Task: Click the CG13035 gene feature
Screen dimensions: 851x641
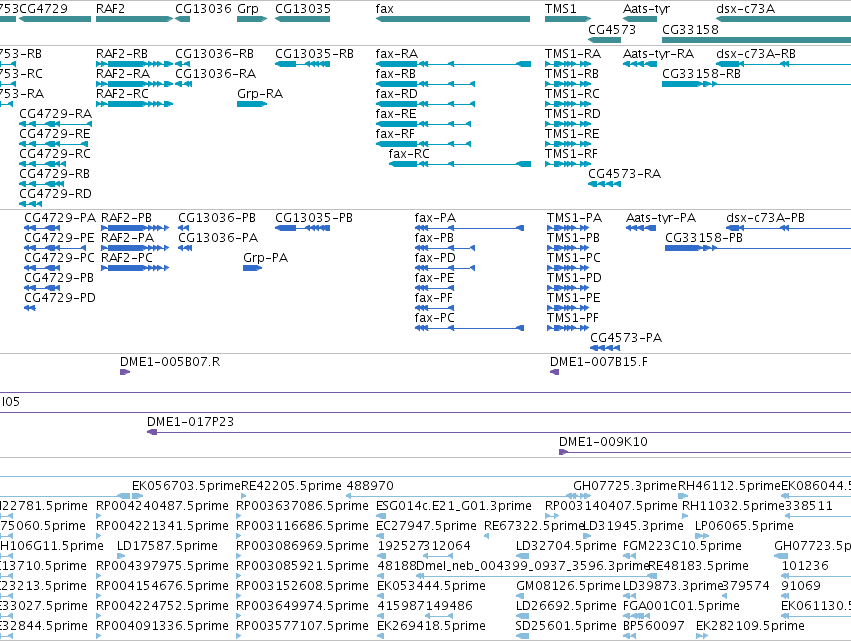Action: (x=302, y=19)
